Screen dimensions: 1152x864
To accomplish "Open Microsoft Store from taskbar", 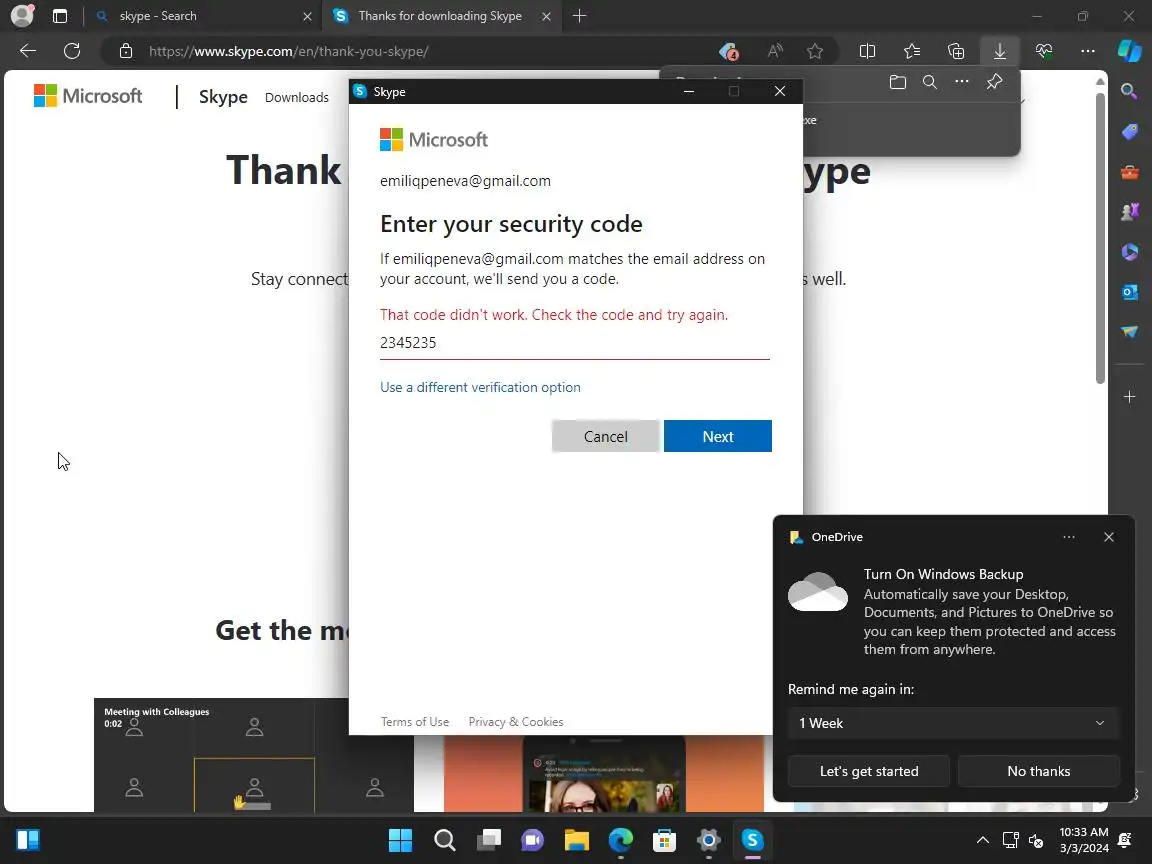I will pos(665,840).
